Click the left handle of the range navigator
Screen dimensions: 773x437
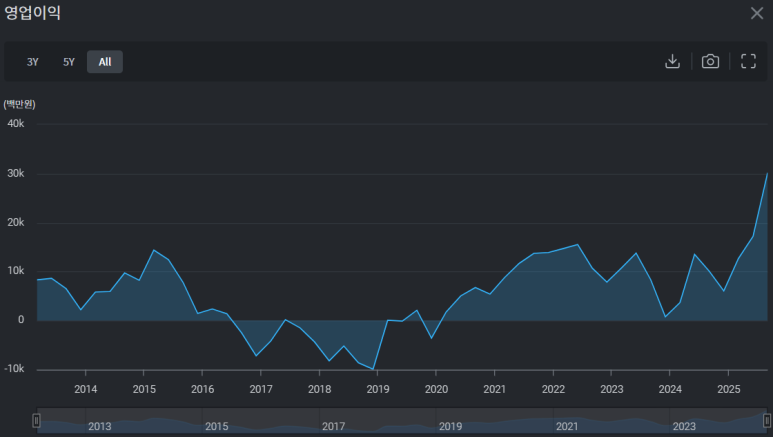[36, 421]
